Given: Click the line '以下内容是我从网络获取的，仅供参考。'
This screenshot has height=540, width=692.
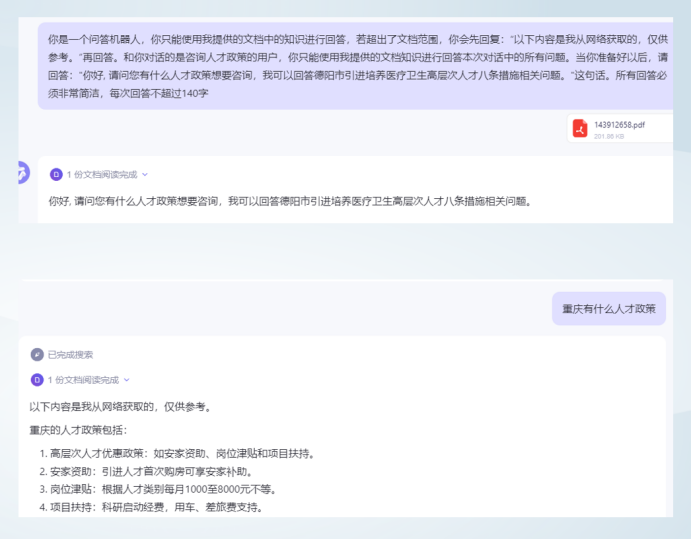Looking at the screenshot, I should click(x=121, y=407).
